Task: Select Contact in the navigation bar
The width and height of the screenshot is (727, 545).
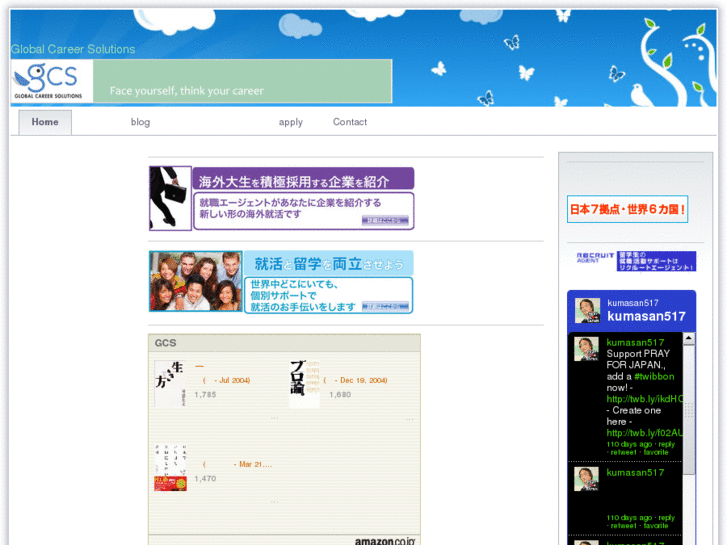Action: coord(350,122)
